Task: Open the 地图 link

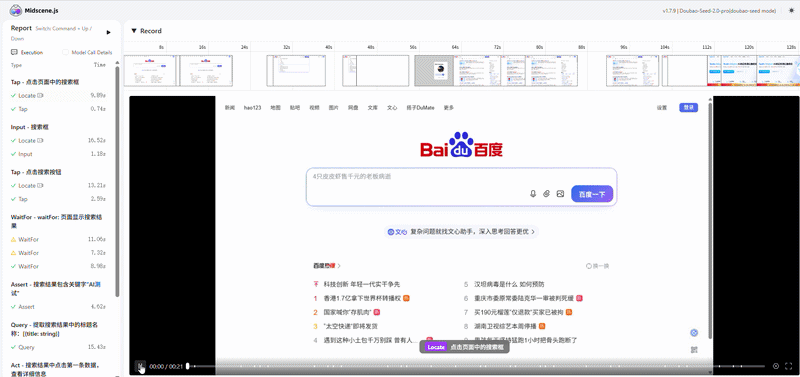Action: pyautogui.click(x=276, y=108)
